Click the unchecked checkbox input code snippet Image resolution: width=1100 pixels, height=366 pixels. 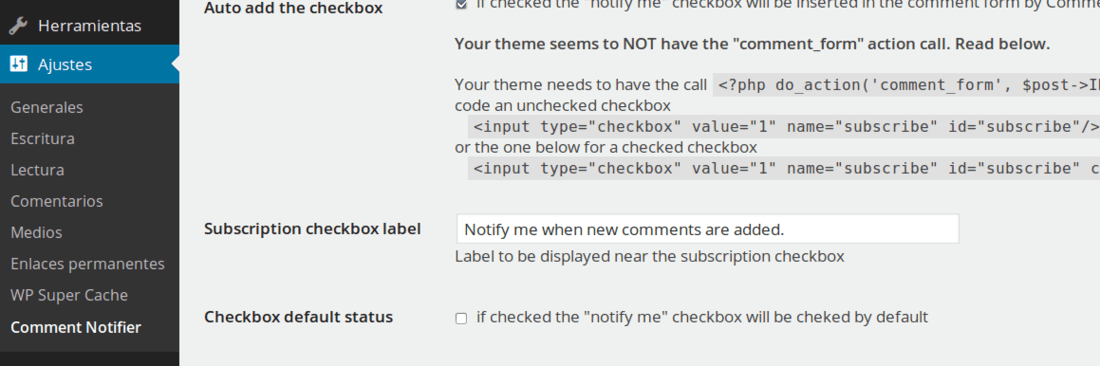pyautogui.click(x=784, y=127)
